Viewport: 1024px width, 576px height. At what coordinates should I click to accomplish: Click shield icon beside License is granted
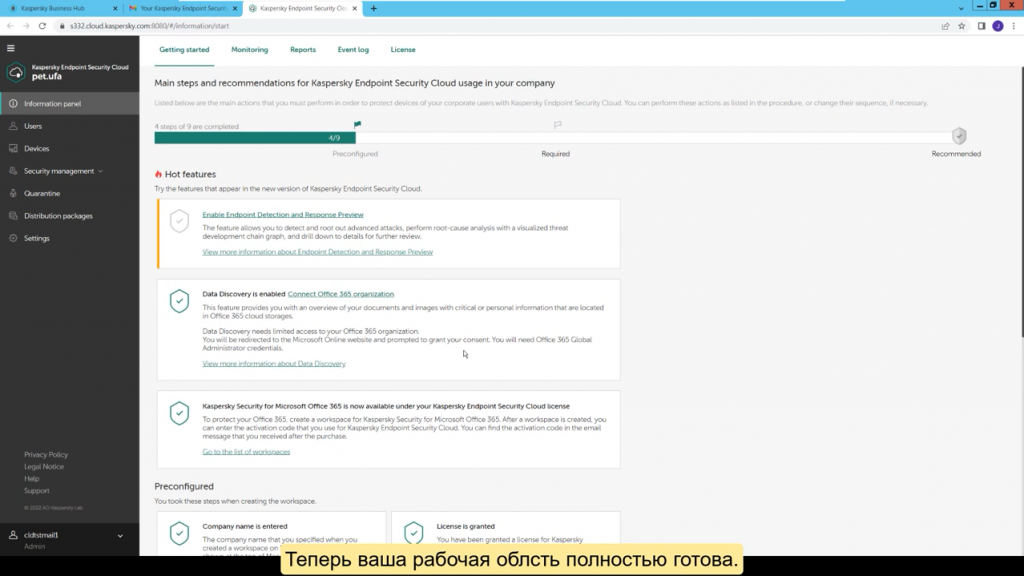pos(413,534)
